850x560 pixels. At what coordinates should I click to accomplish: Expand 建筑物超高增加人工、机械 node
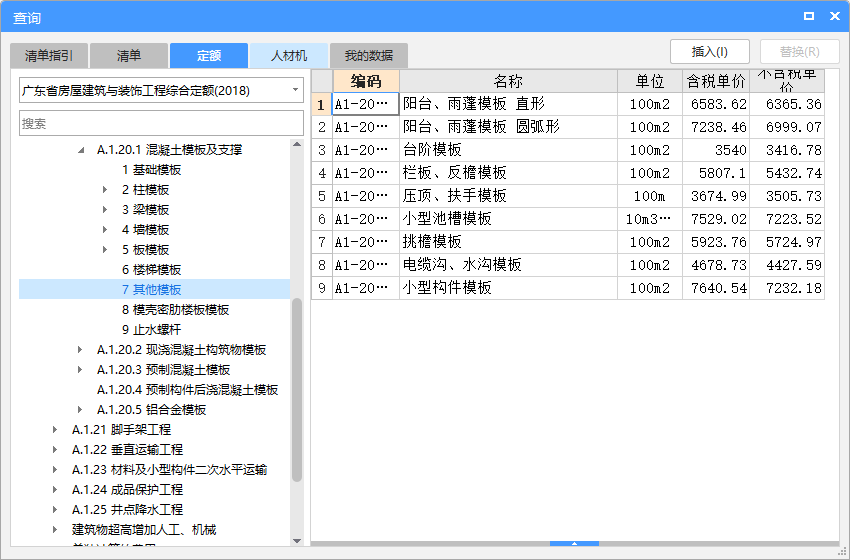[x=55, y=530]
